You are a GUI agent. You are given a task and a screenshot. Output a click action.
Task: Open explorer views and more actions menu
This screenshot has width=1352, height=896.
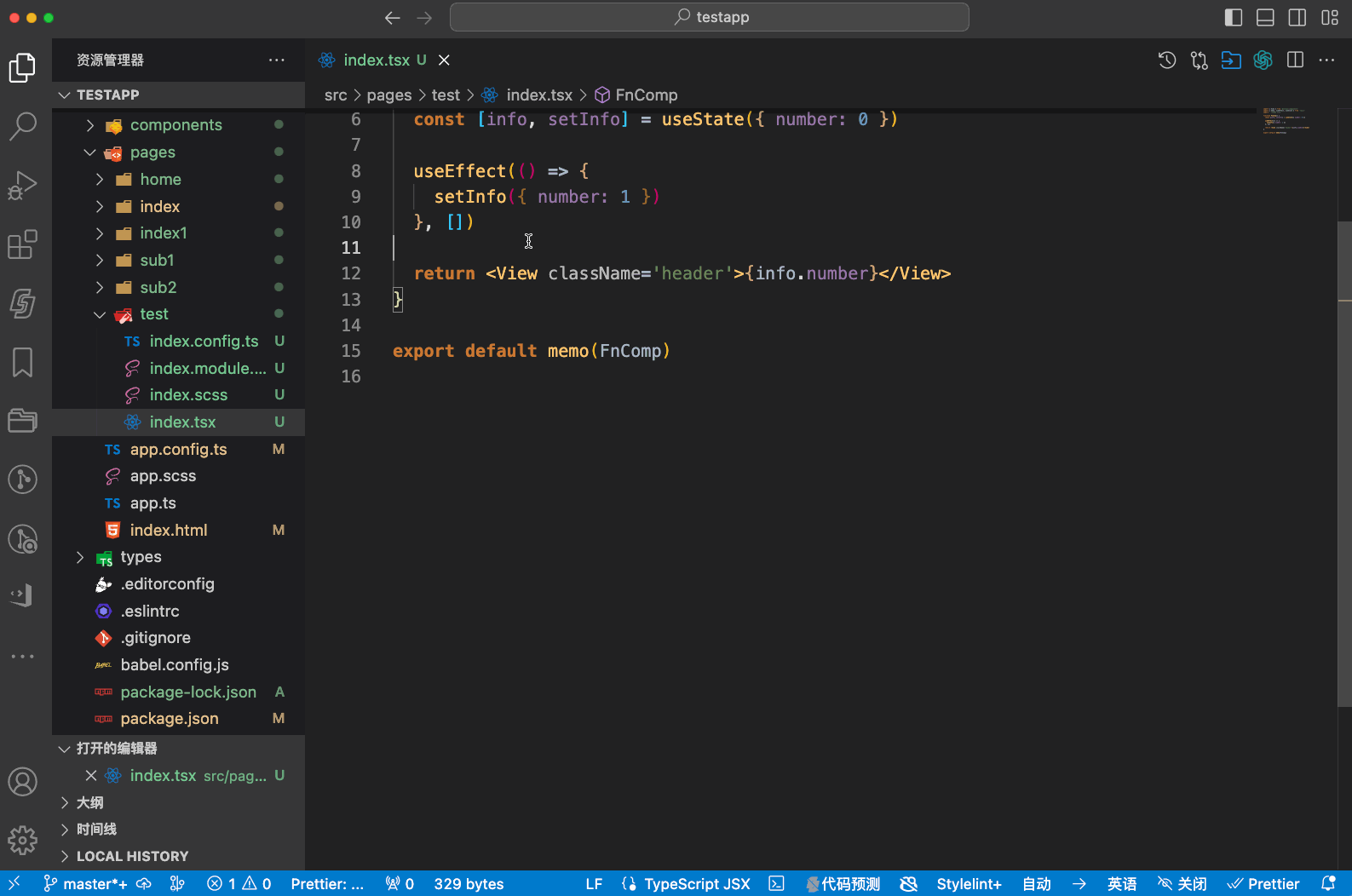coord(277,60)
